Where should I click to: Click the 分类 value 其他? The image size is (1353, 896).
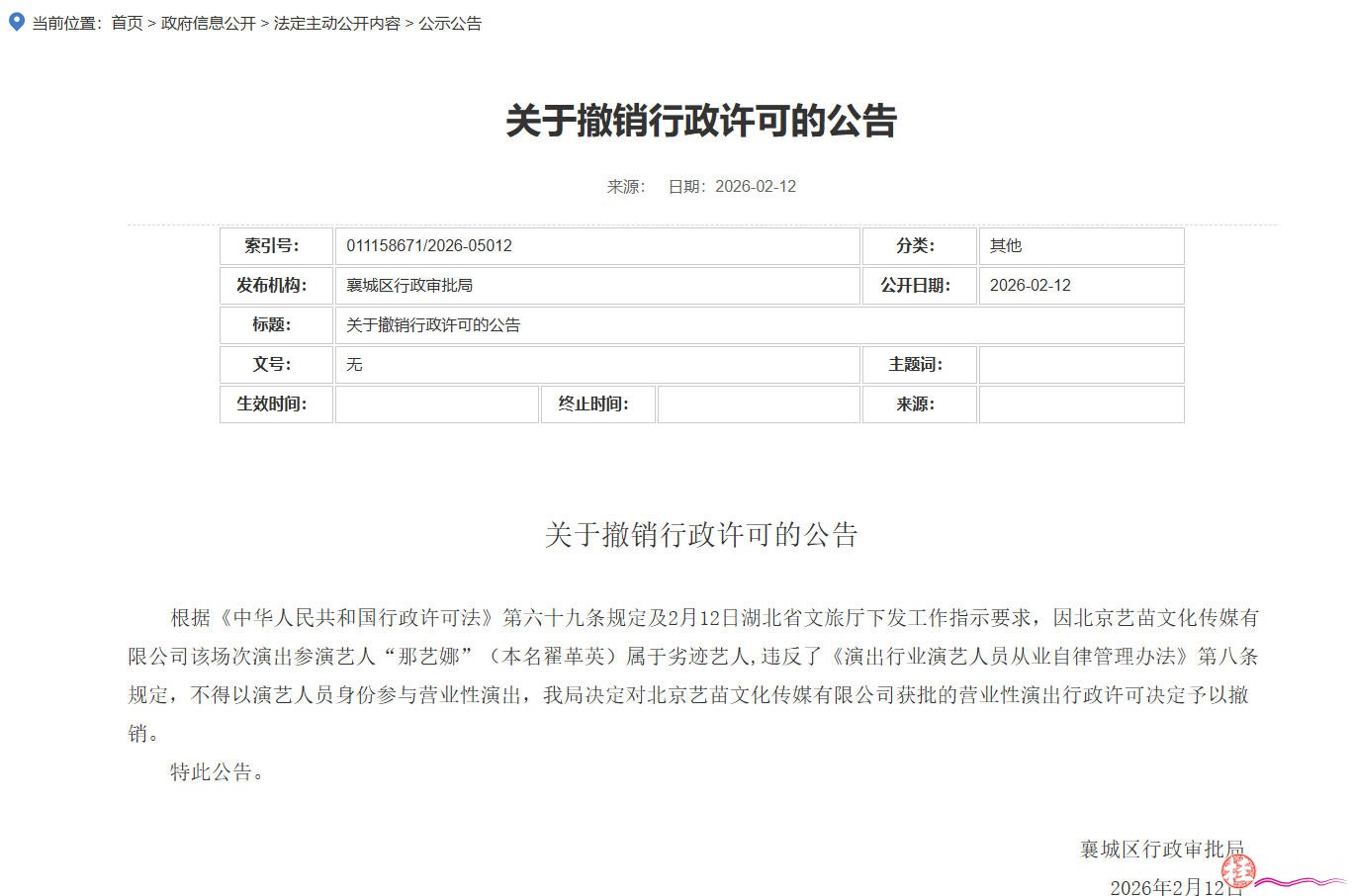(1006, 246)
